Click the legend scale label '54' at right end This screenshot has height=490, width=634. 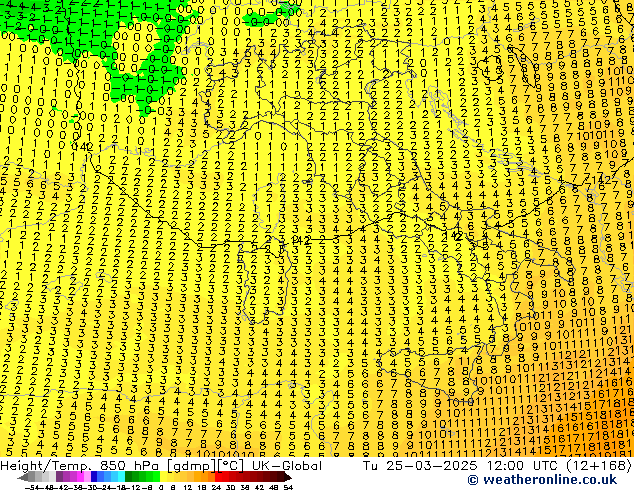tap(288, 487)
